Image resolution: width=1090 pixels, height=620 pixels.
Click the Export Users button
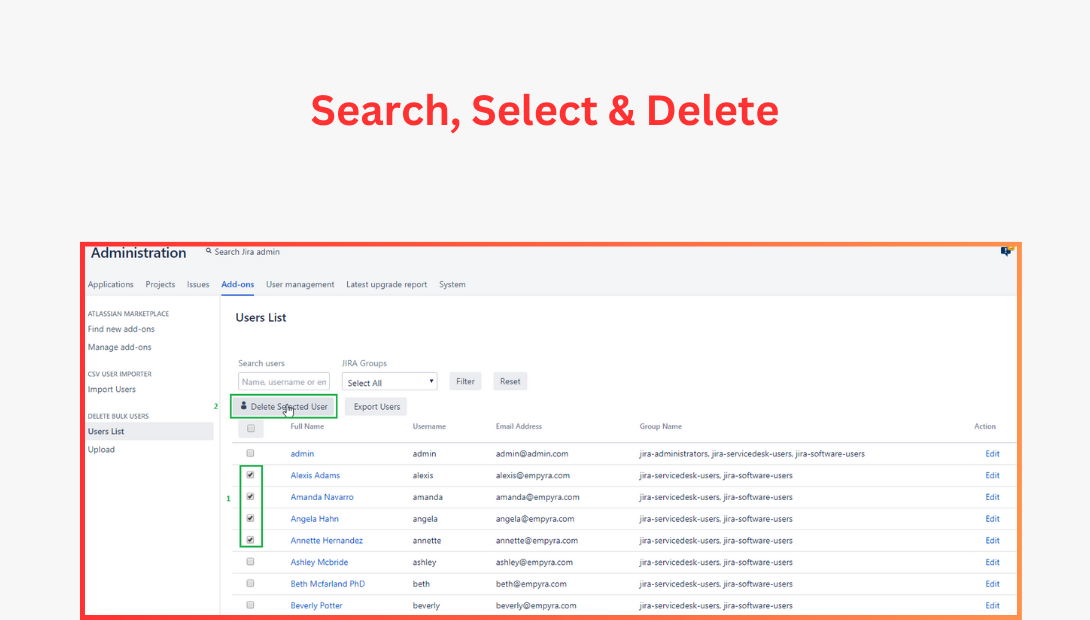(x=376, y=407)
